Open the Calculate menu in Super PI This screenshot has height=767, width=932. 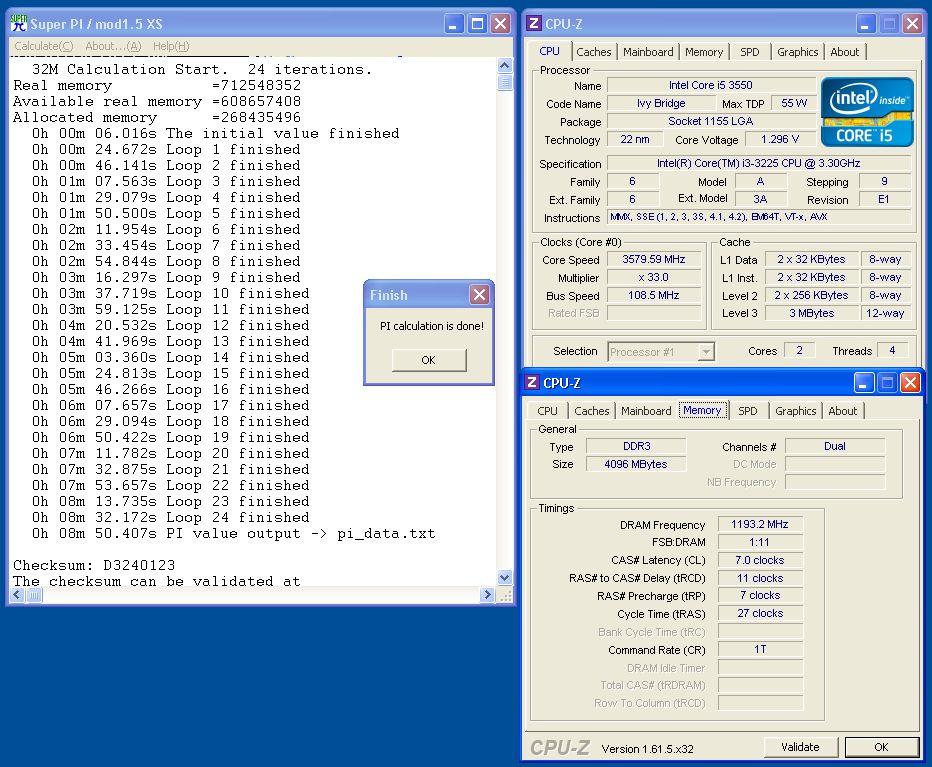43,46
